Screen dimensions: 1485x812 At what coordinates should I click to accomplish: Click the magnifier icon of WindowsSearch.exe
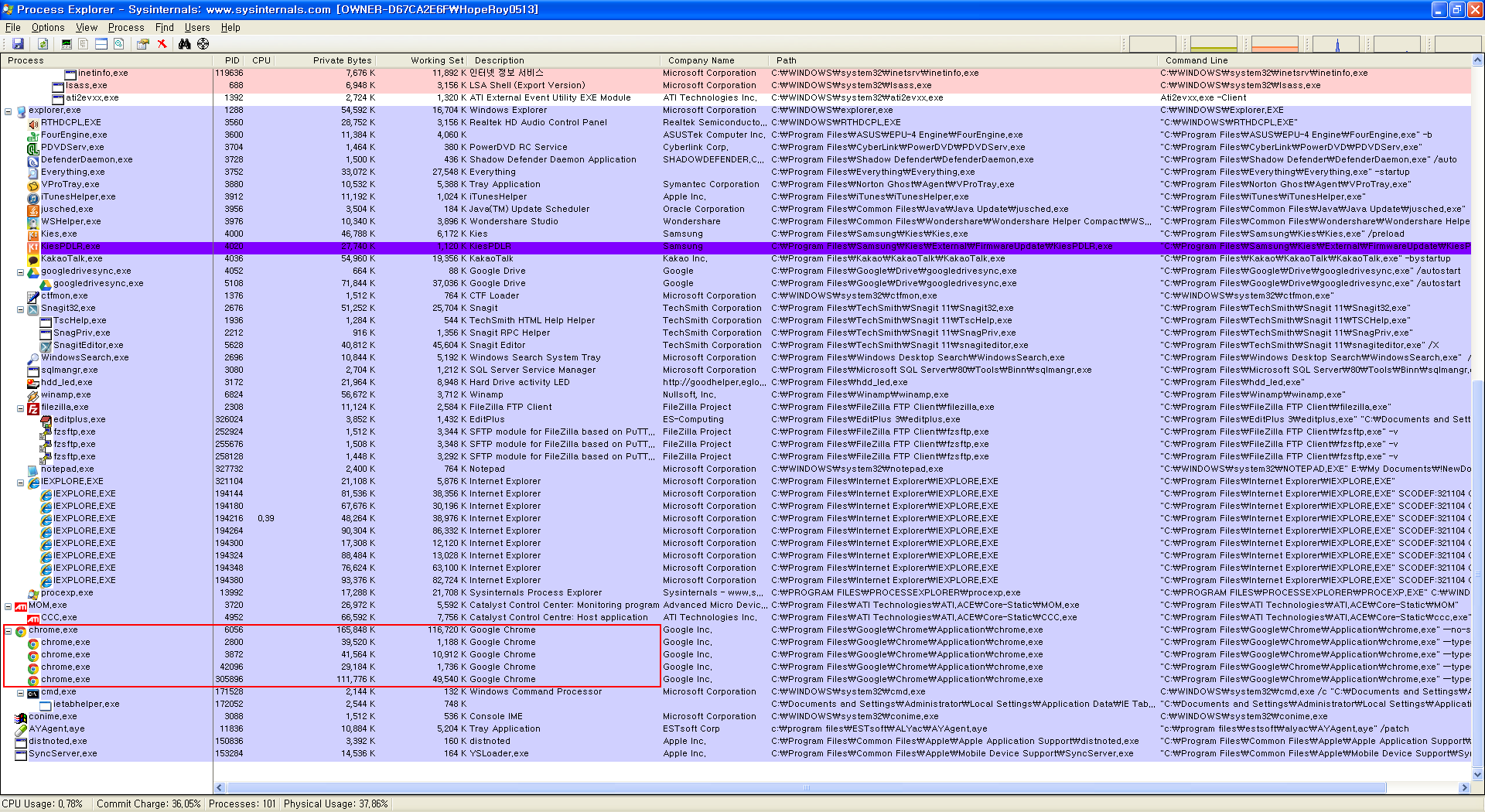point(33,358)
